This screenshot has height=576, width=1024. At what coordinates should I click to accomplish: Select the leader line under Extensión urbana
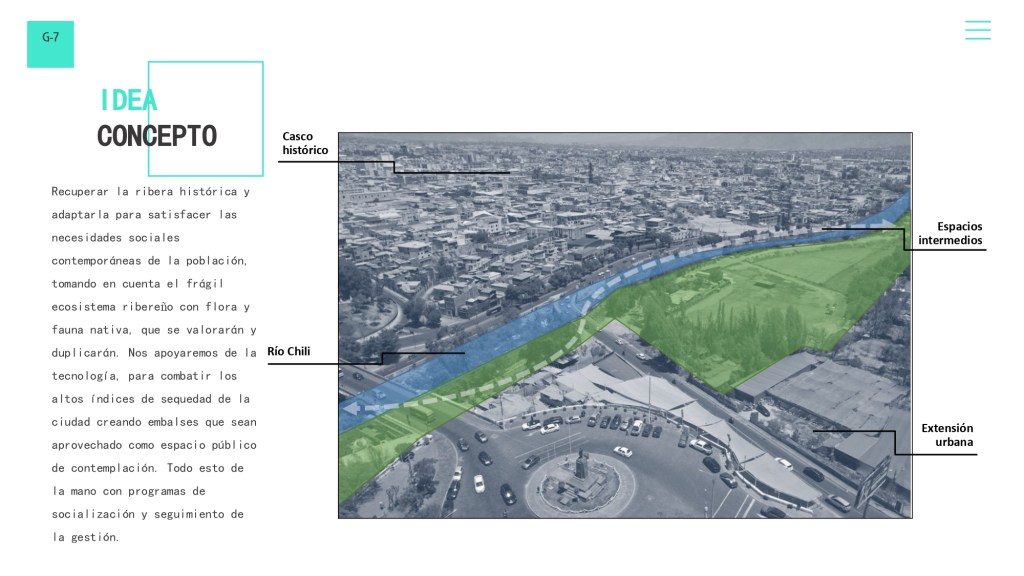pyautogui.click(x=935, y=454)
